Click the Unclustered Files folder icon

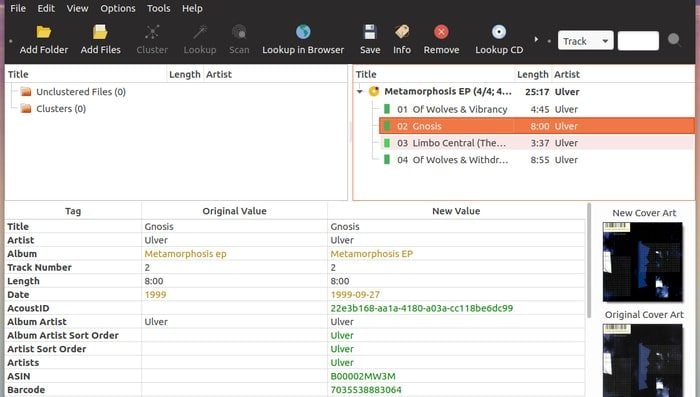pyautogui.click(x=26, y=92)
